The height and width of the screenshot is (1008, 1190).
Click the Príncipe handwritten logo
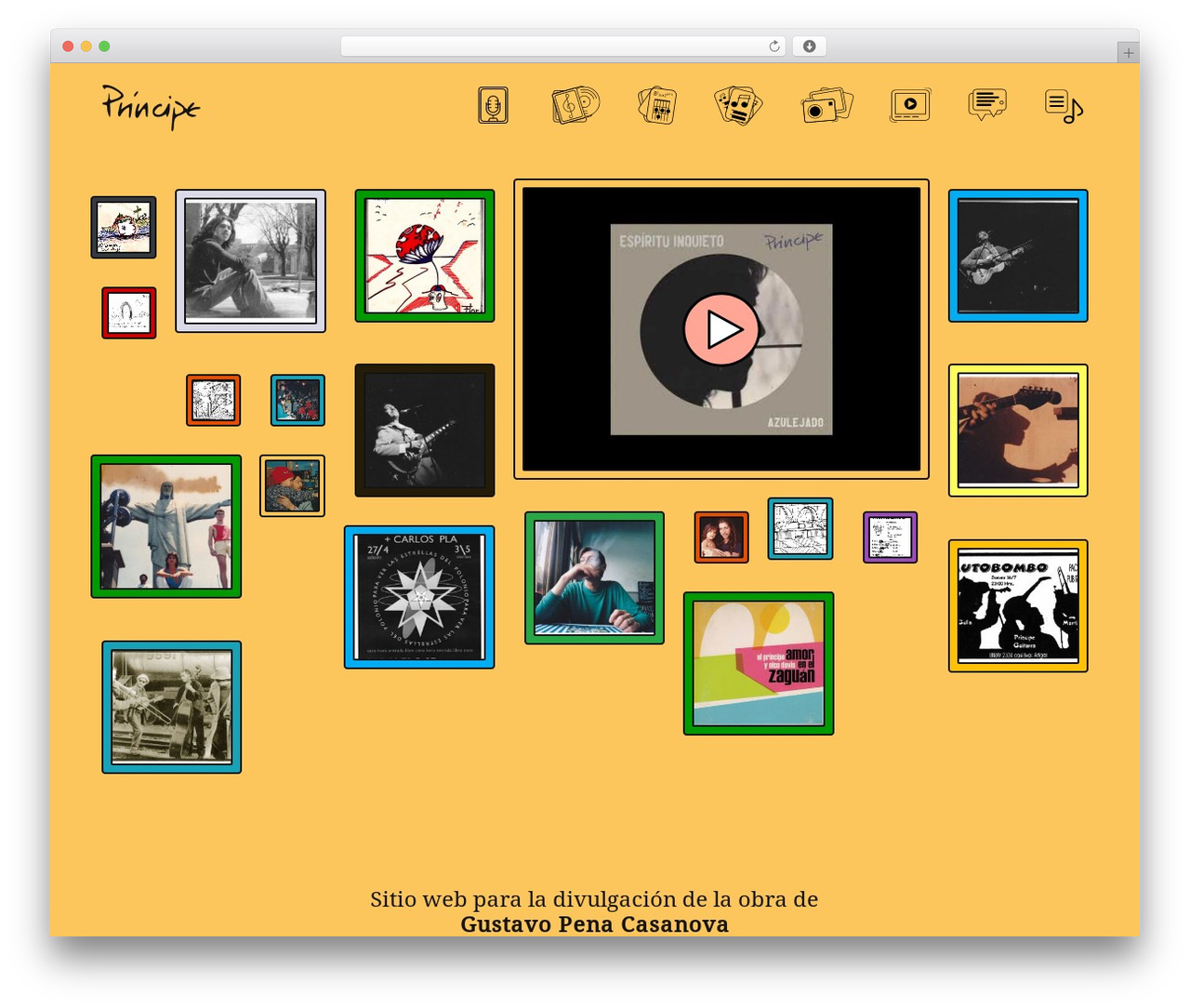pos(151,106)
